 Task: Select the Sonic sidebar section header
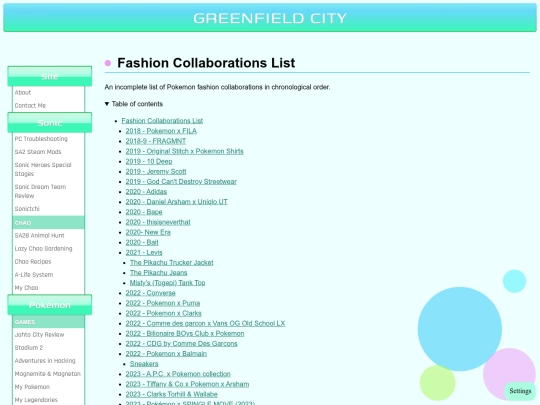(50, 123)
